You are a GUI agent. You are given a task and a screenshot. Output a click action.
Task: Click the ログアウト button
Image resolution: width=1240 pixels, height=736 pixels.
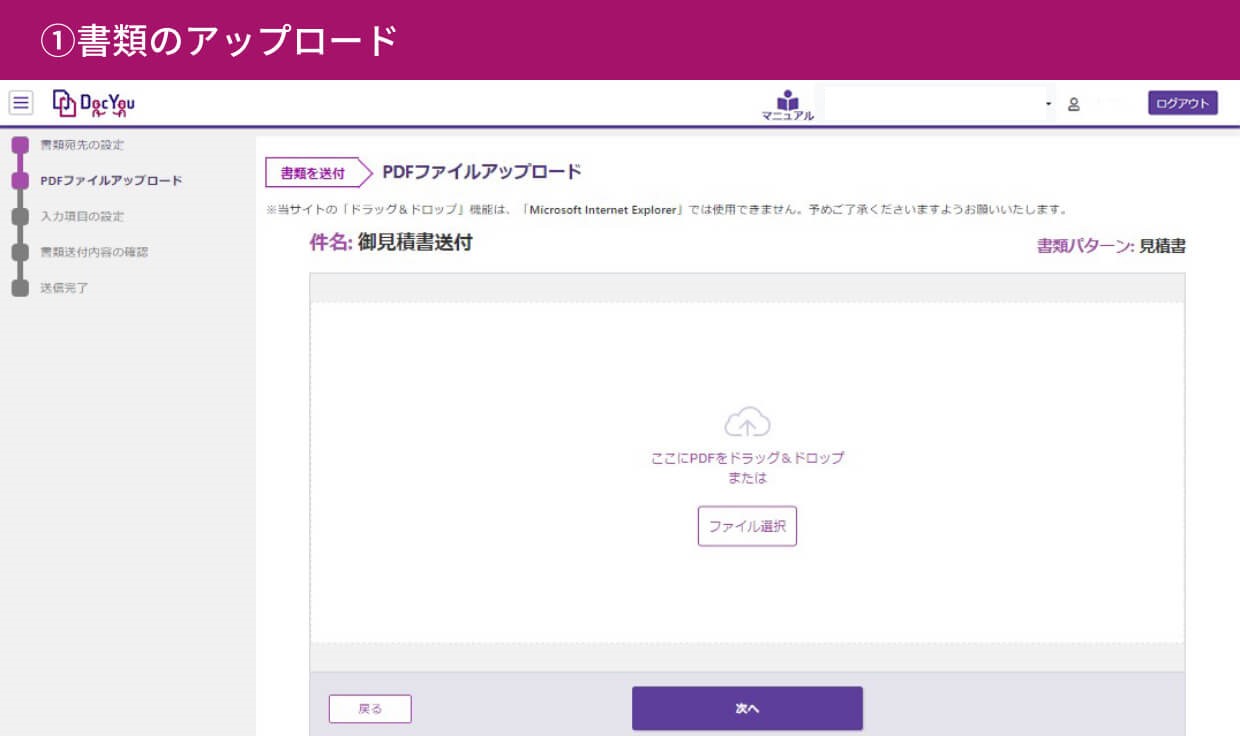(x=1182, y=102)
